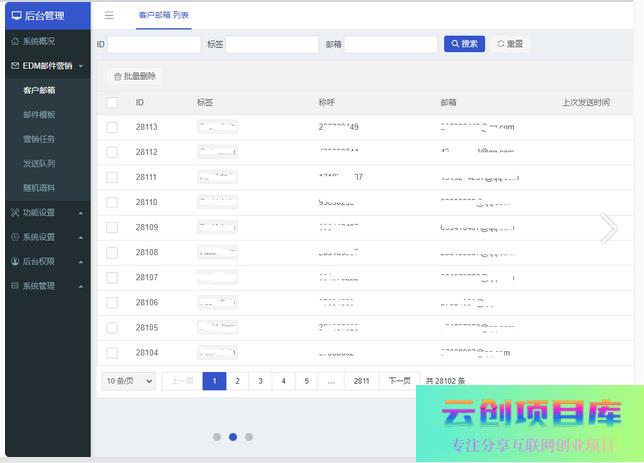Go to pagination page 2

pyautogui.click(x=237, y=381)
